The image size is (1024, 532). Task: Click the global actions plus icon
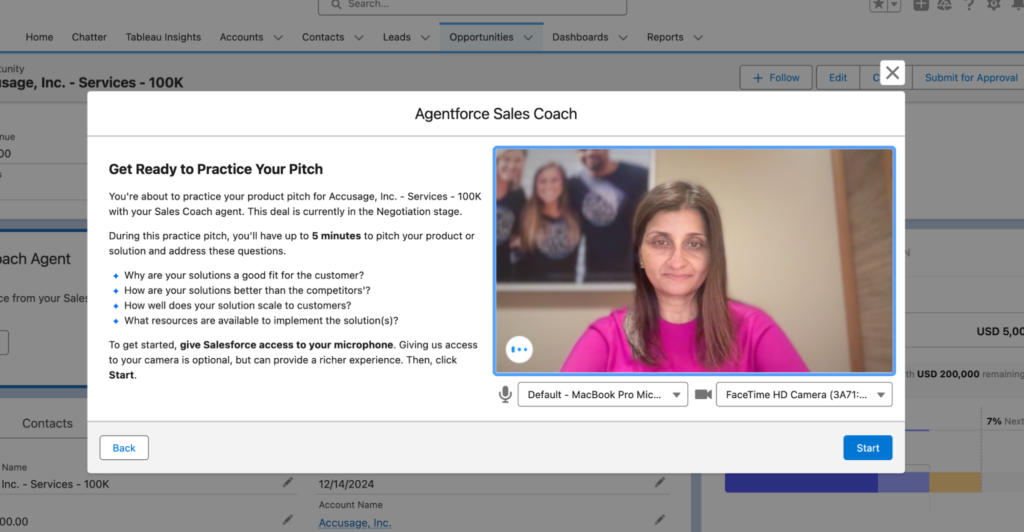921,5
